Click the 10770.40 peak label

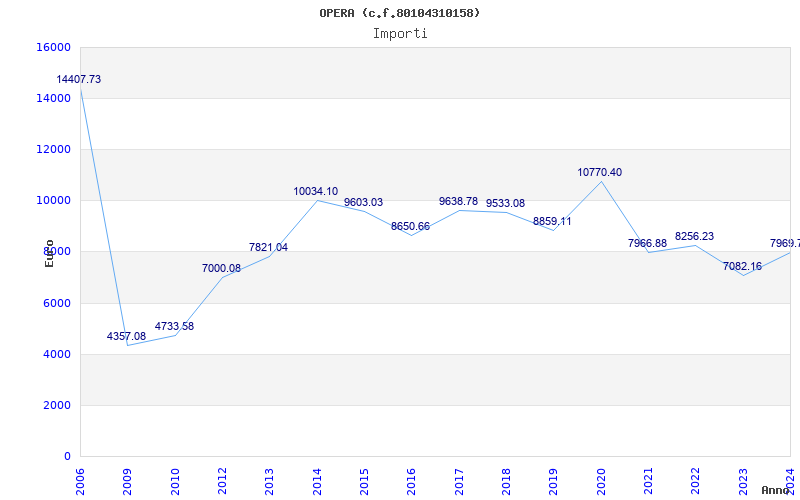pyautogui.click(x=599, y=172)
